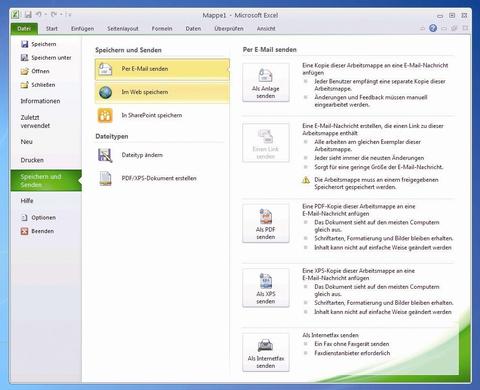Click the Speichern unter text in sidebar
This screenshot has width=480, height=390.
click(51, 58)
